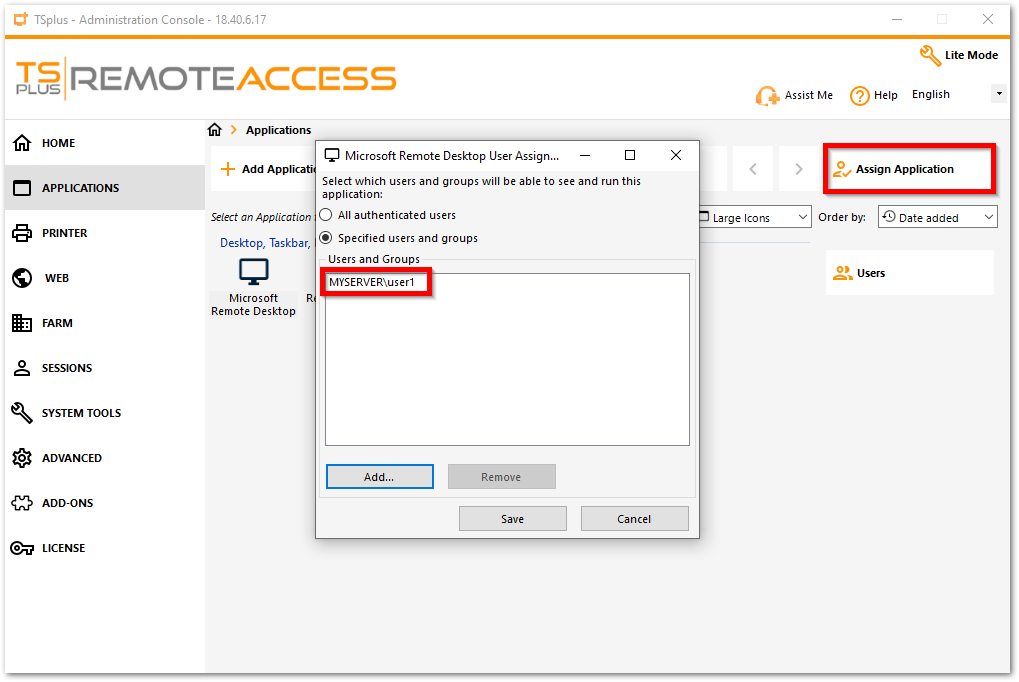Expand the Date added sort dropdown
This screenshot has height=682, width=1019.
tap(937, 217)
